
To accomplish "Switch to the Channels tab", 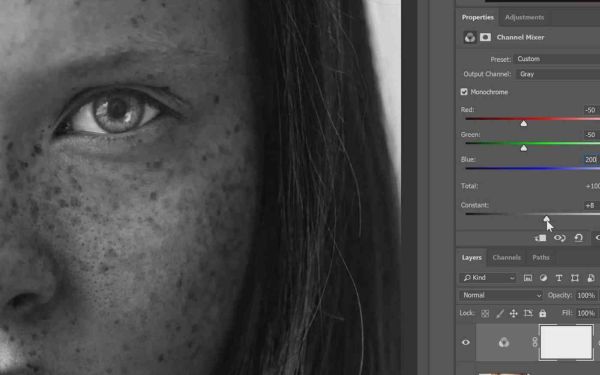I will coord(507,258).
